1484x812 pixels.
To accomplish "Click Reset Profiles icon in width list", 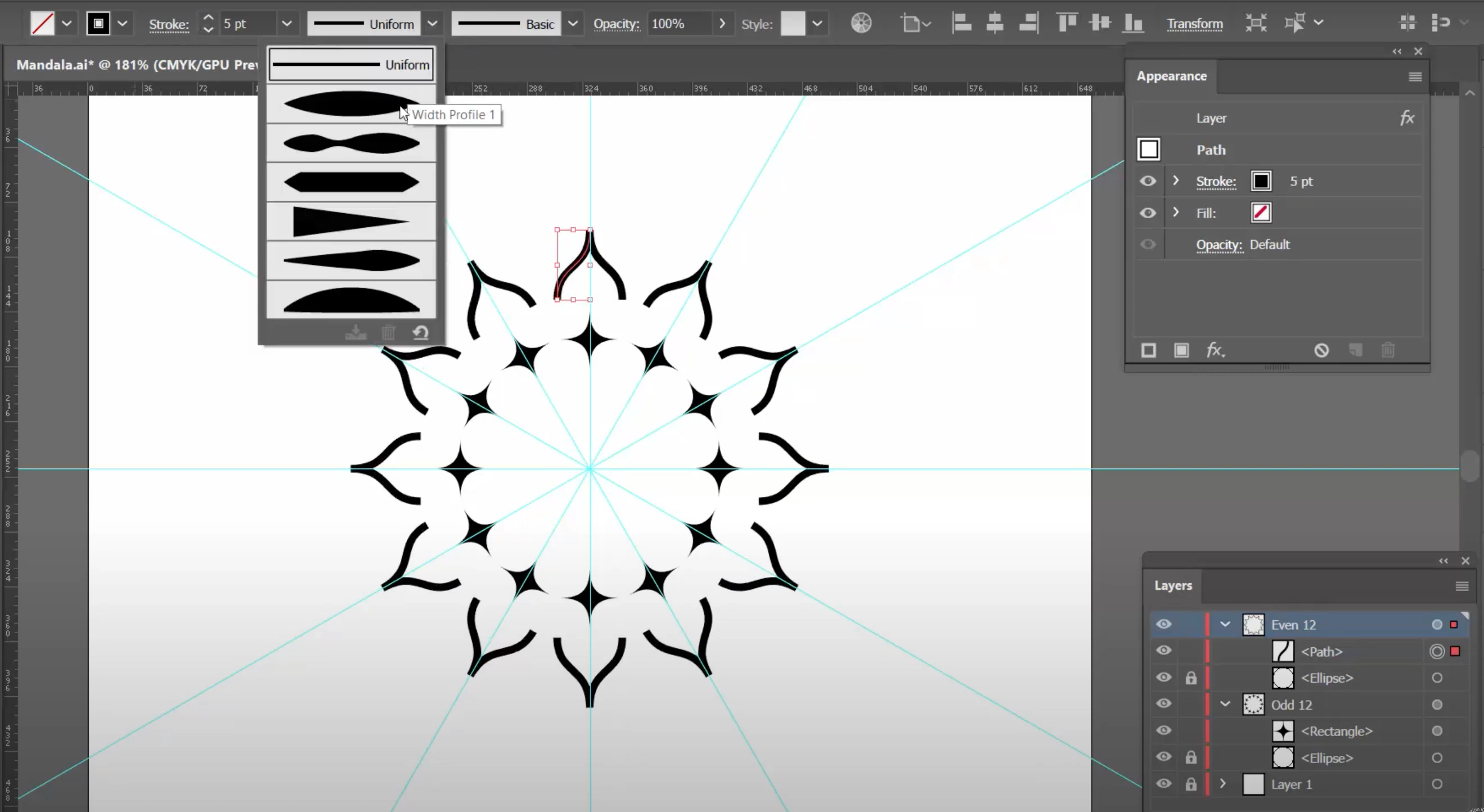I will [x=421, y=332].
